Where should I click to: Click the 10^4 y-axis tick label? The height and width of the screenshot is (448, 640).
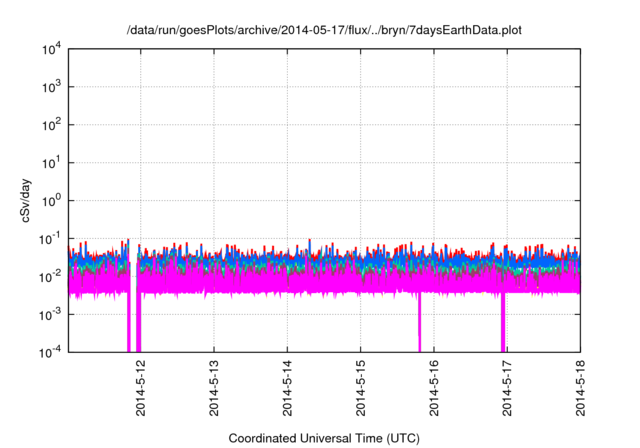[51, 50]
